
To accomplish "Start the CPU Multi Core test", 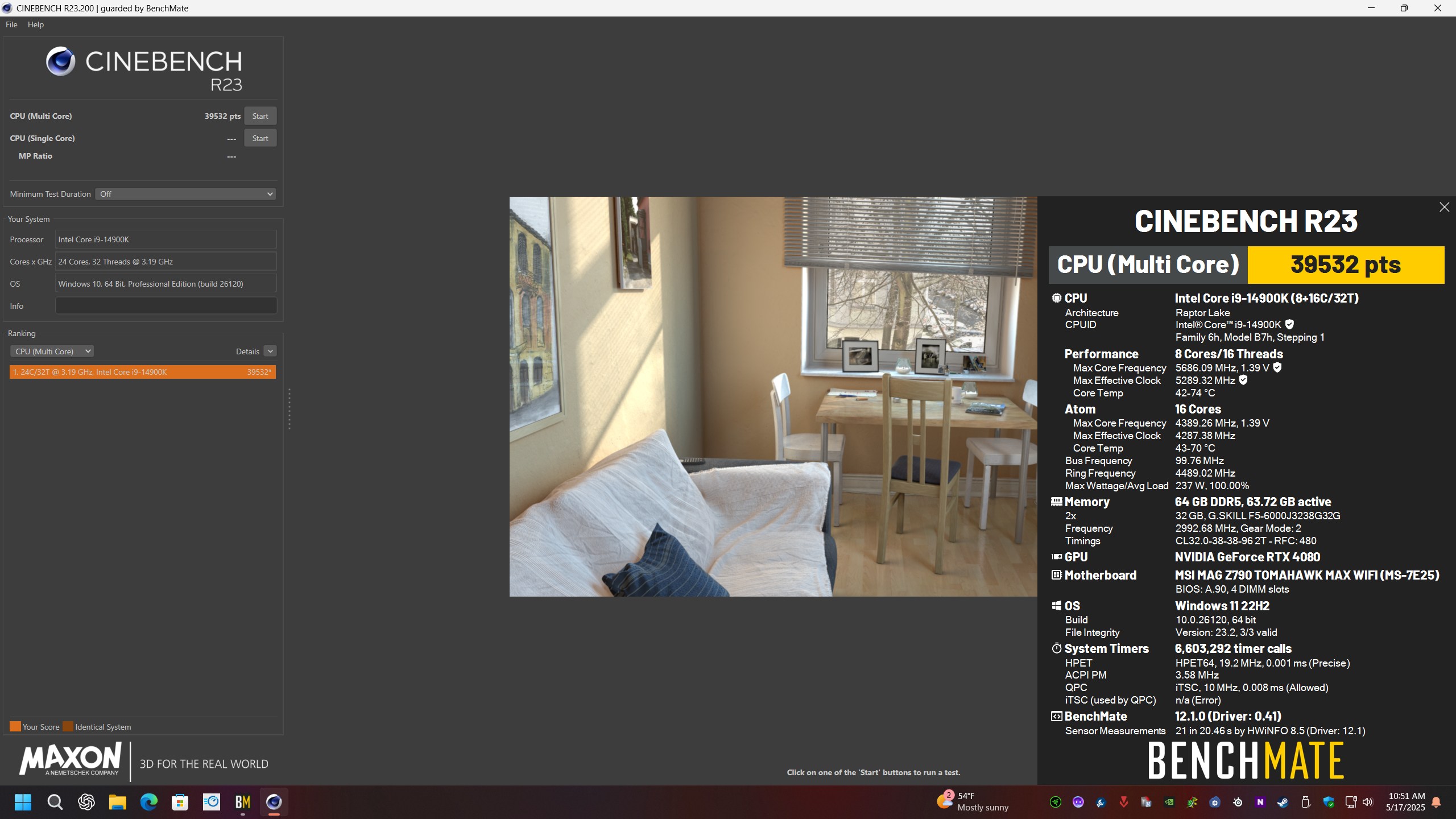I will 260,116.
